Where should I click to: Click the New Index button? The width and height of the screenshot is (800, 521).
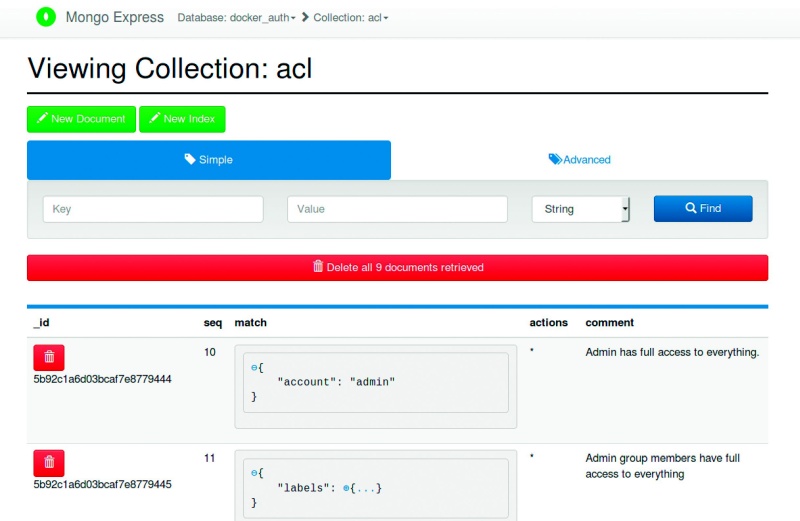click(182, 119)
